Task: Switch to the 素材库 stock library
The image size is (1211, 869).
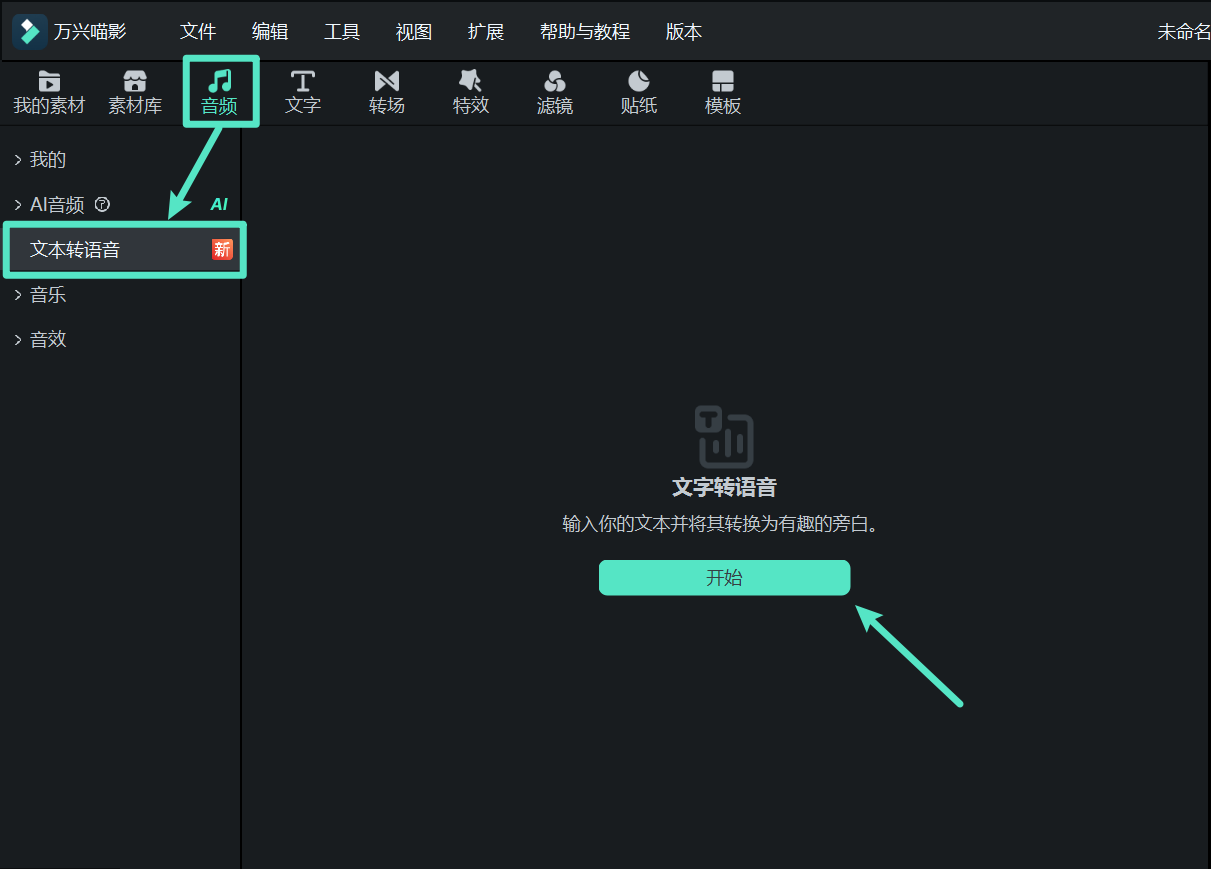Action: pyautogui.click(x=135, y=93)
